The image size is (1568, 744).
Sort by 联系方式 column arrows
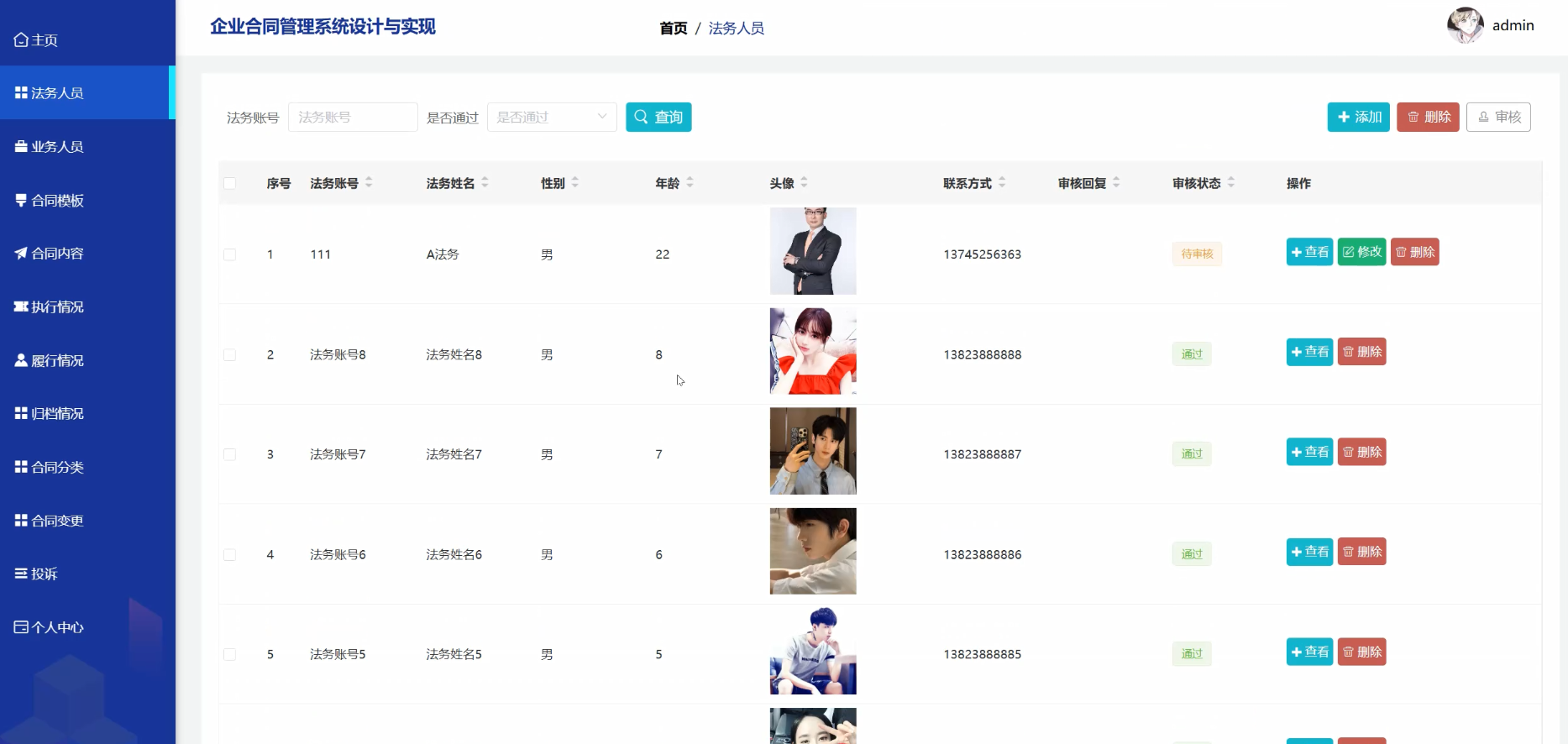pos(1002,182)
